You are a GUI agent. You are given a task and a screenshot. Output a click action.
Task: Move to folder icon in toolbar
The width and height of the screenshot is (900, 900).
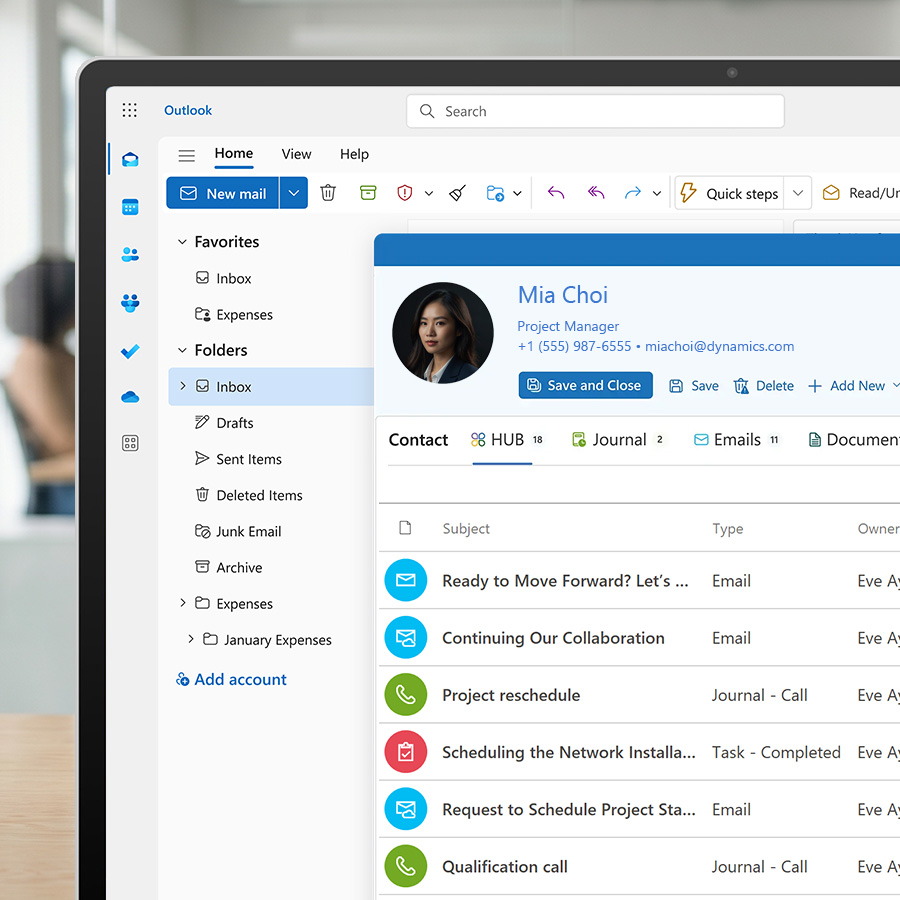click(x=495, y=193)
